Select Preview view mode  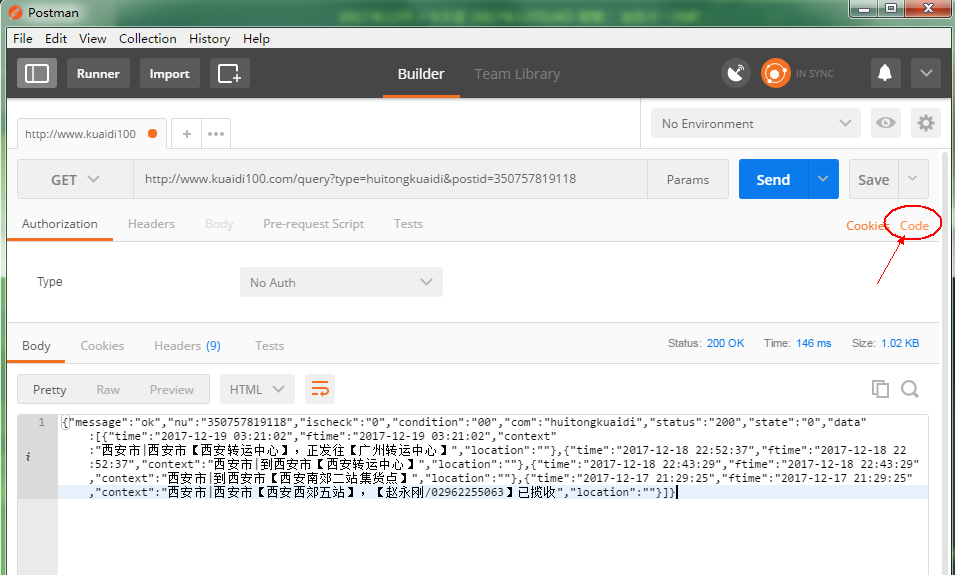click(172, 389)
